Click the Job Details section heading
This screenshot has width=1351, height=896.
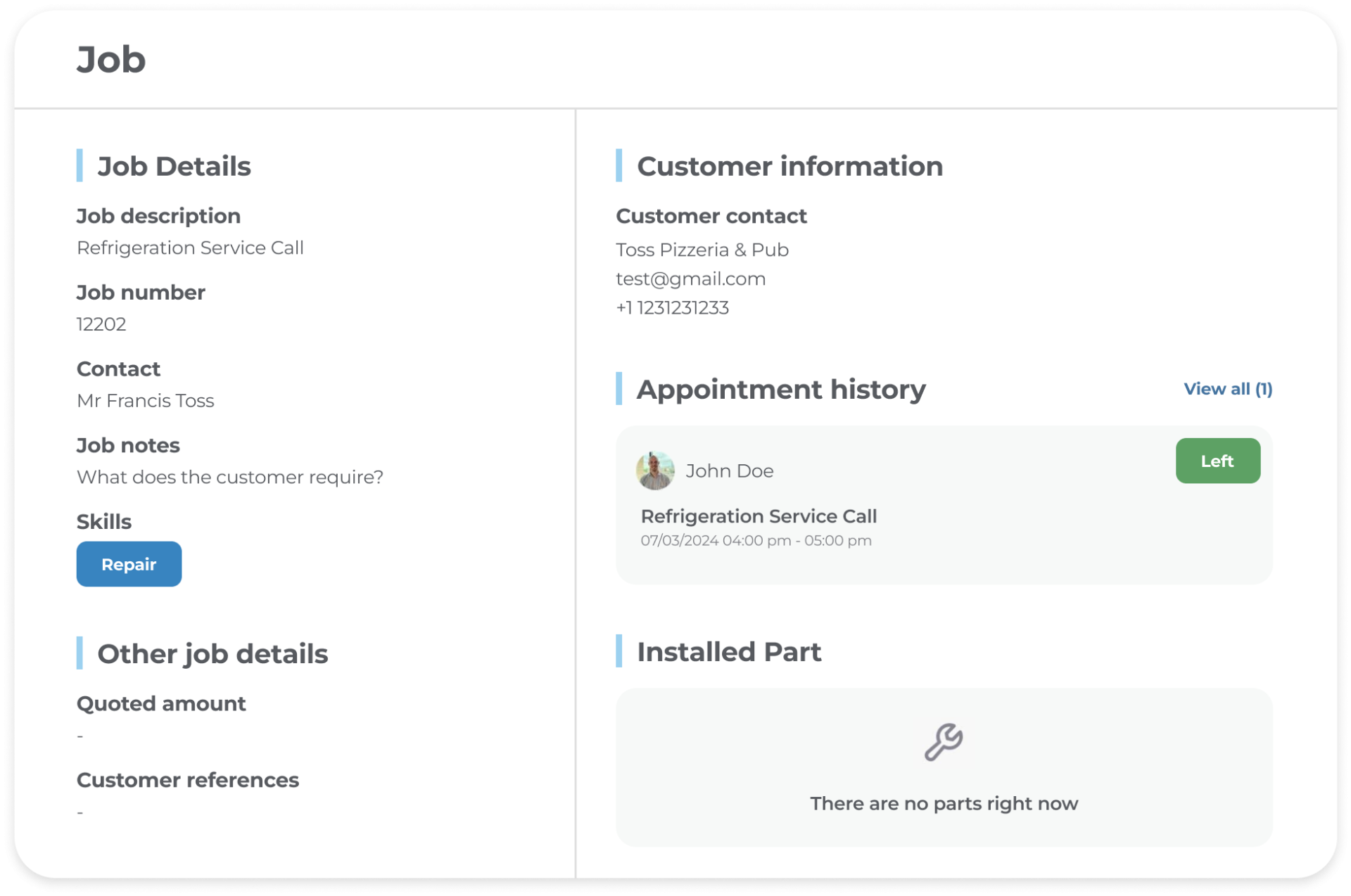click(174, 167)
